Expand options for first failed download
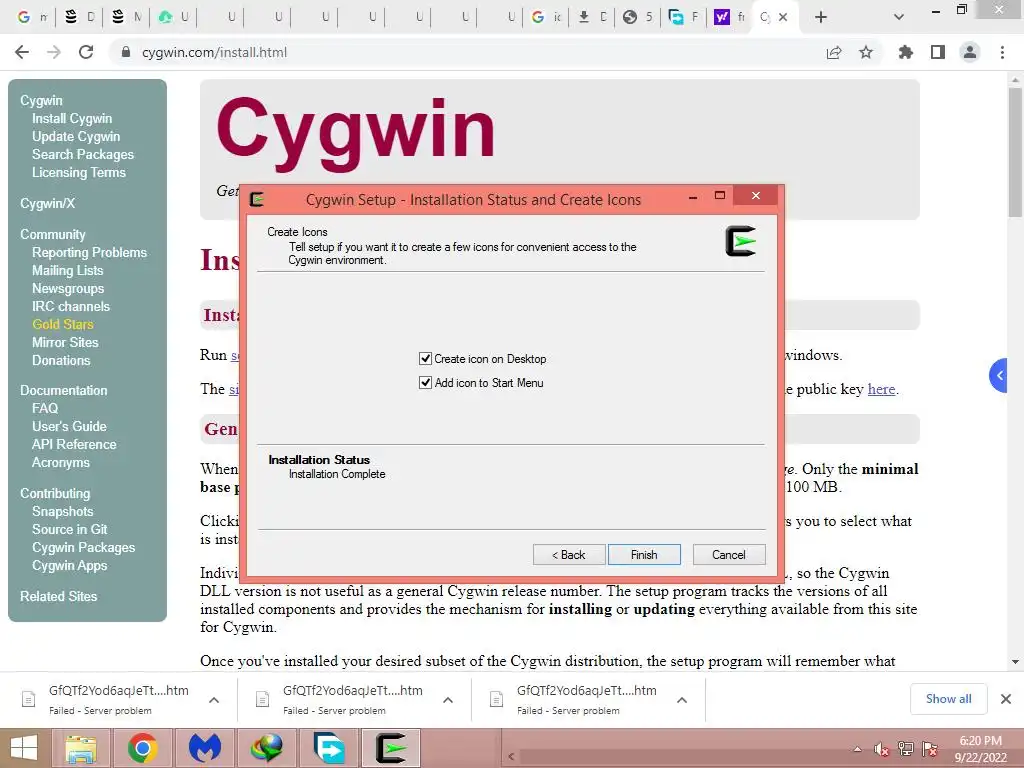The image size is (1024, 768). [x=214, y=699]
